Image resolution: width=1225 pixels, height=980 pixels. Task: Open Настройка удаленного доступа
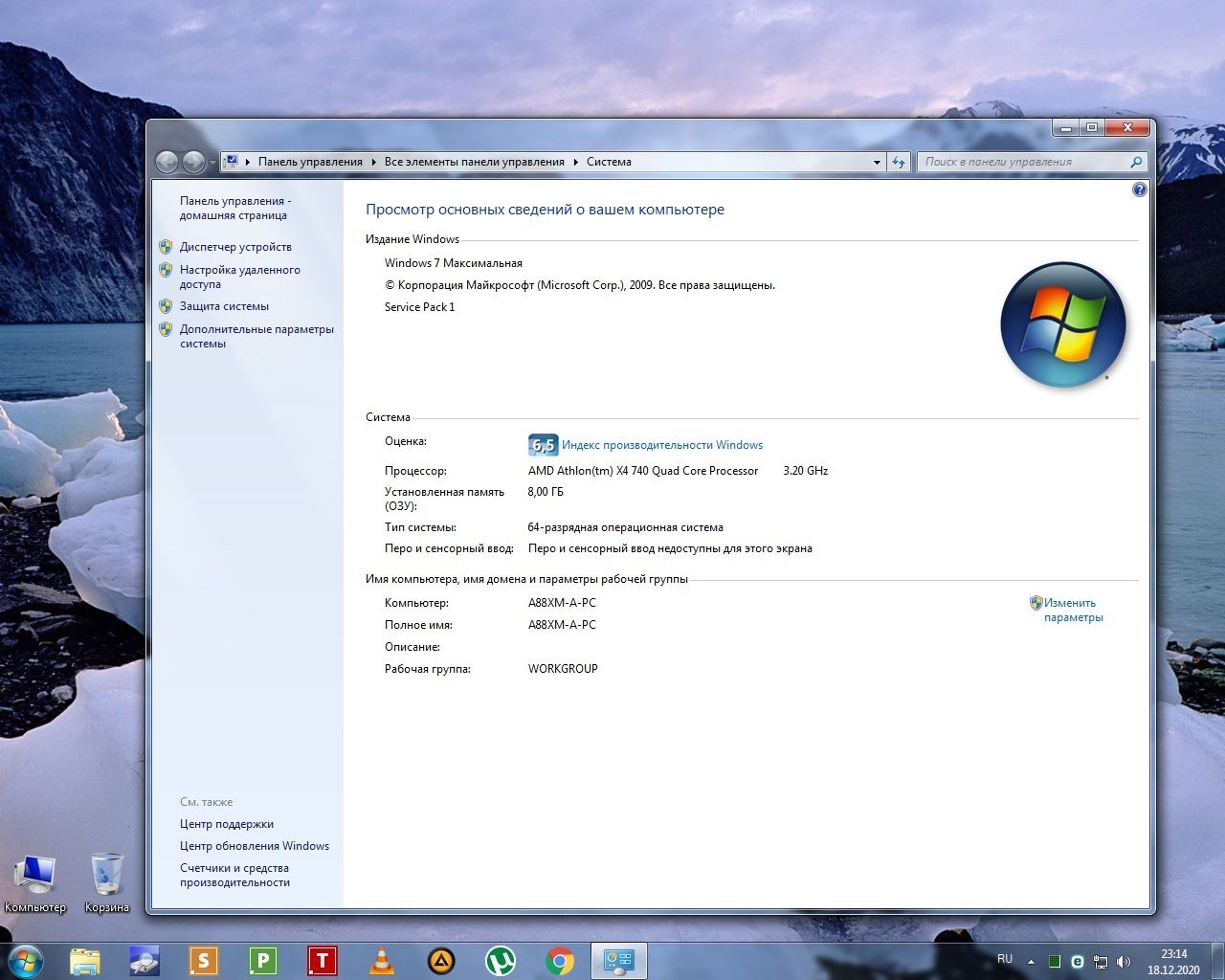tap(240, 277)
